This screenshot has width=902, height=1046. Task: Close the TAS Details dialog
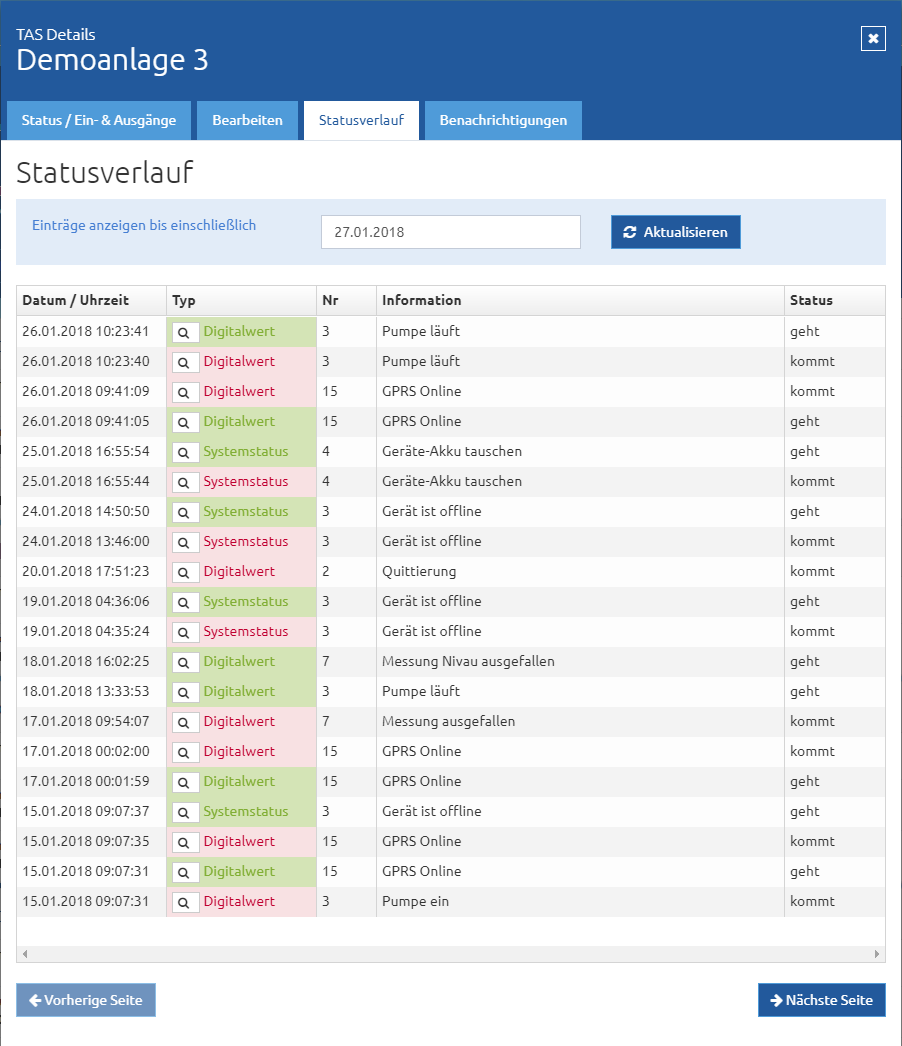pyautogui.click(x=873, y=39)
